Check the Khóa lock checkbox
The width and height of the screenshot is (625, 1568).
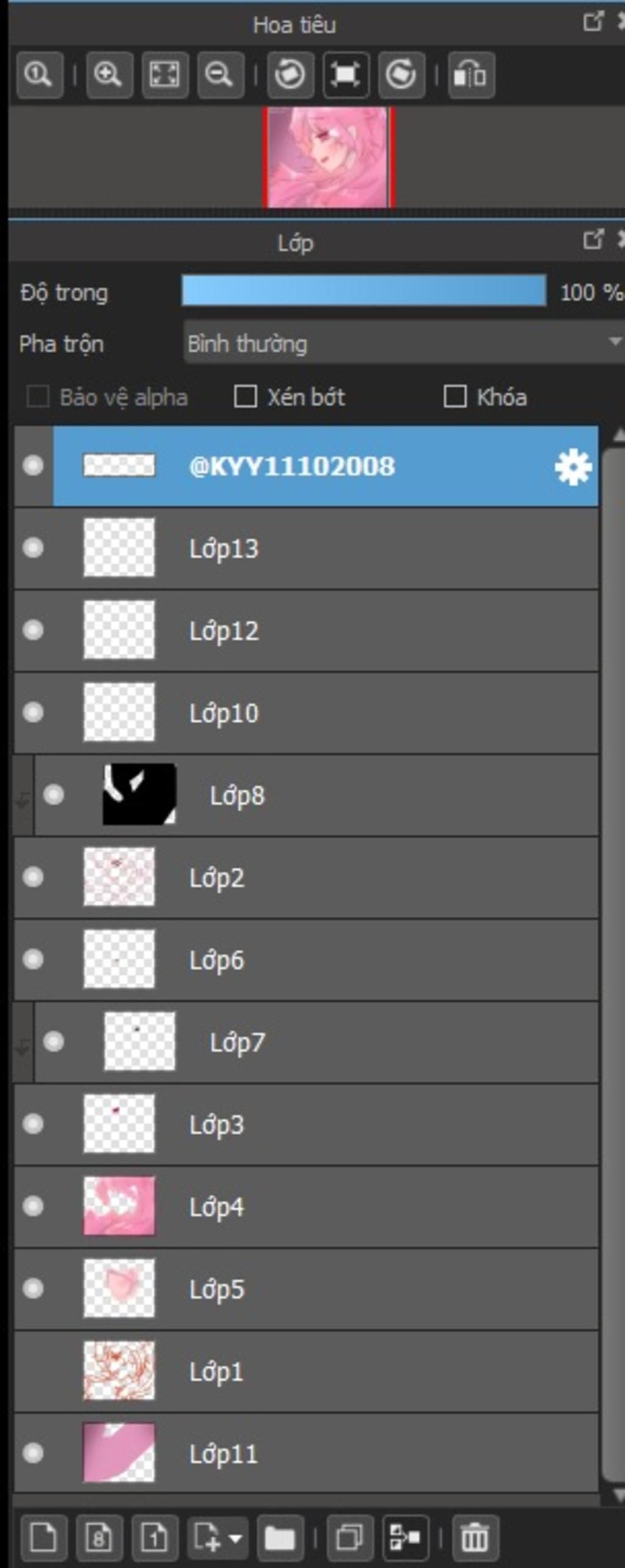[455, 396]
